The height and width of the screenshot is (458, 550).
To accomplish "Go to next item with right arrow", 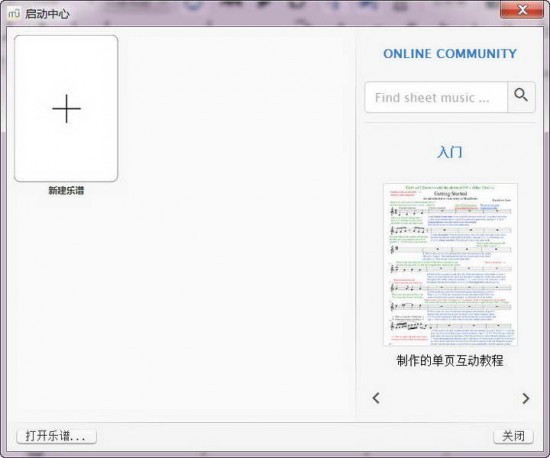I will coord(525,398).
